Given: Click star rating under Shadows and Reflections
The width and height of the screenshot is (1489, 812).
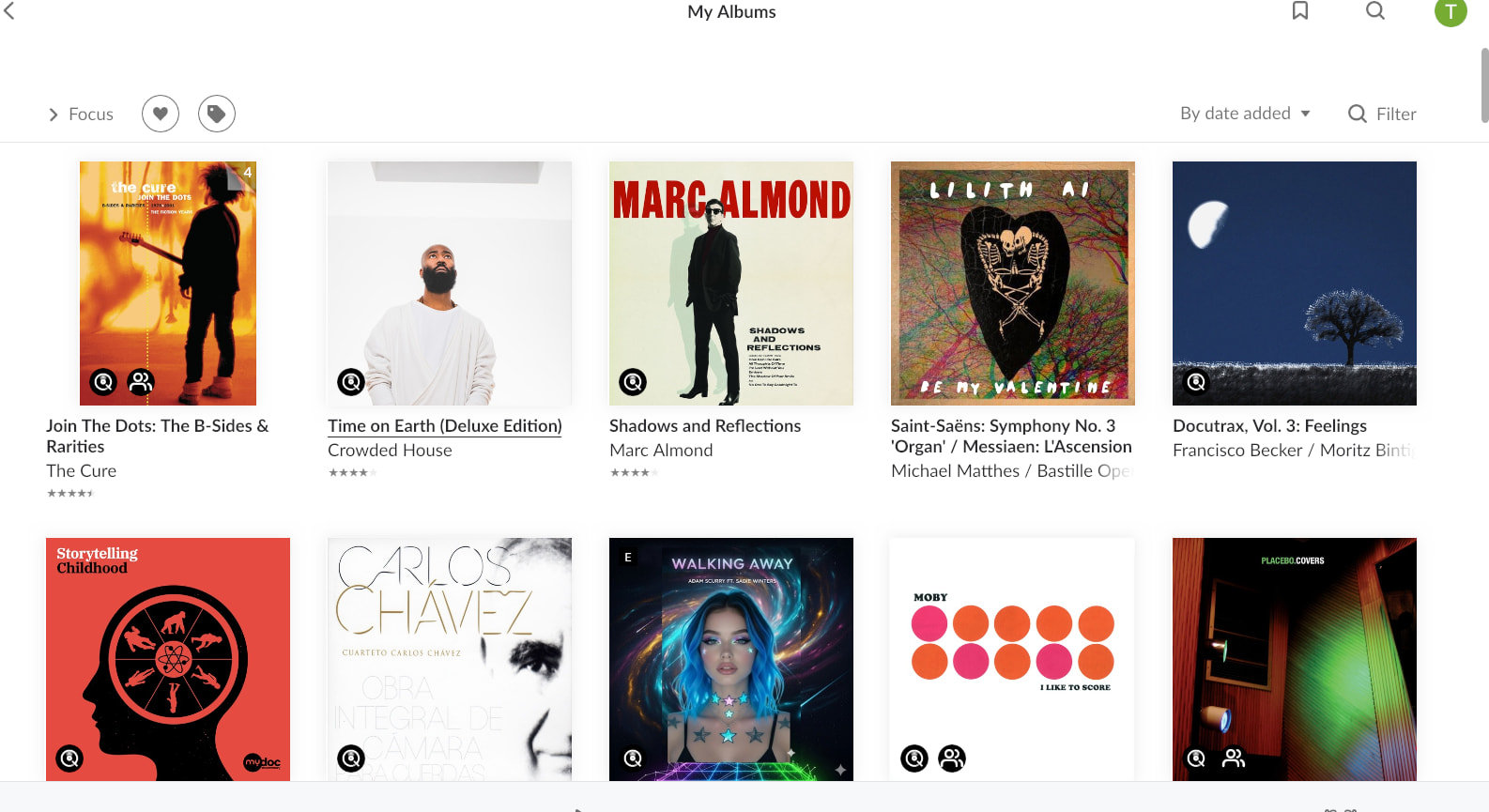Looking at the screenshot, I should pos(635,472).
